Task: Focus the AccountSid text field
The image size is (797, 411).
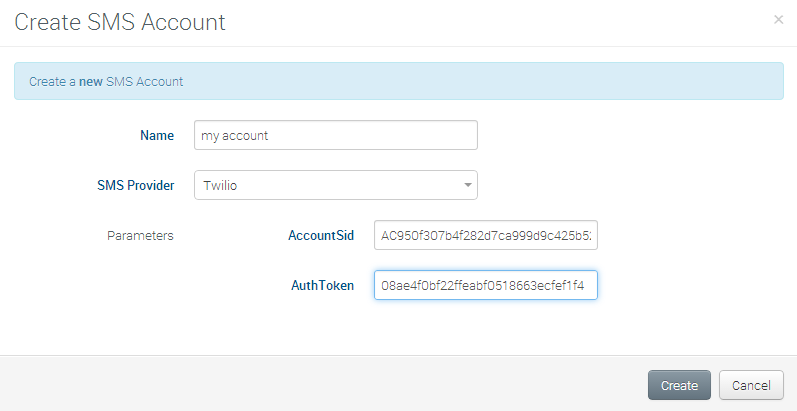Action: click(x=485, y=236)
